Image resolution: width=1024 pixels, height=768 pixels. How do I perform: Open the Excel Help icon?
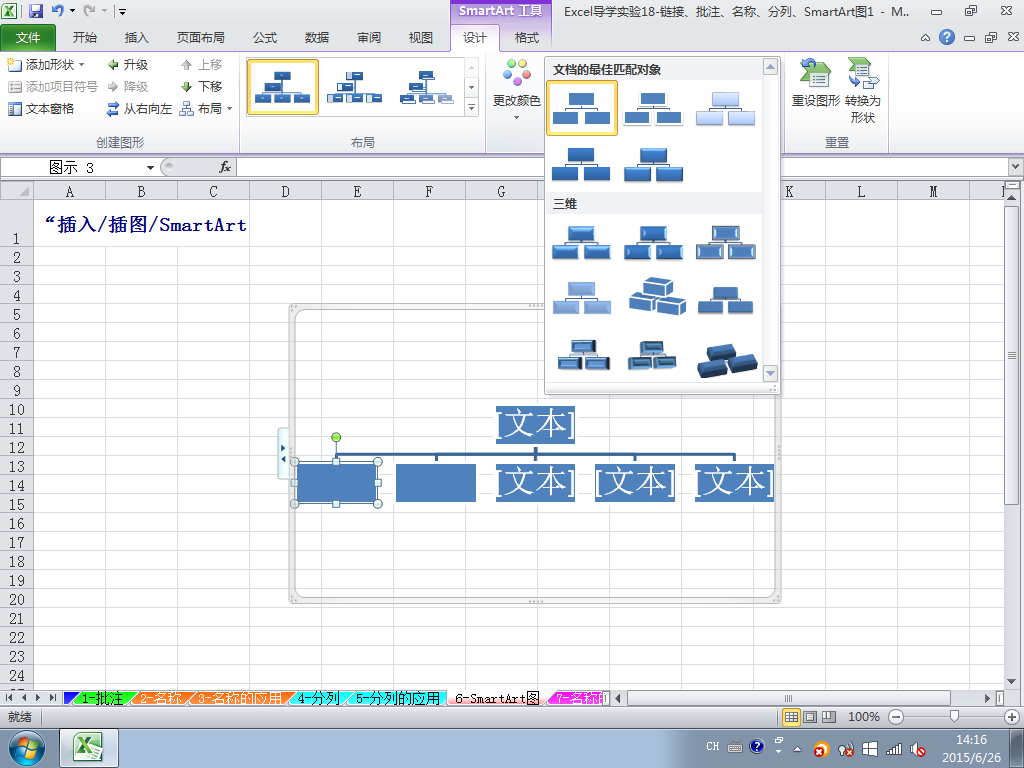point(947,37)
